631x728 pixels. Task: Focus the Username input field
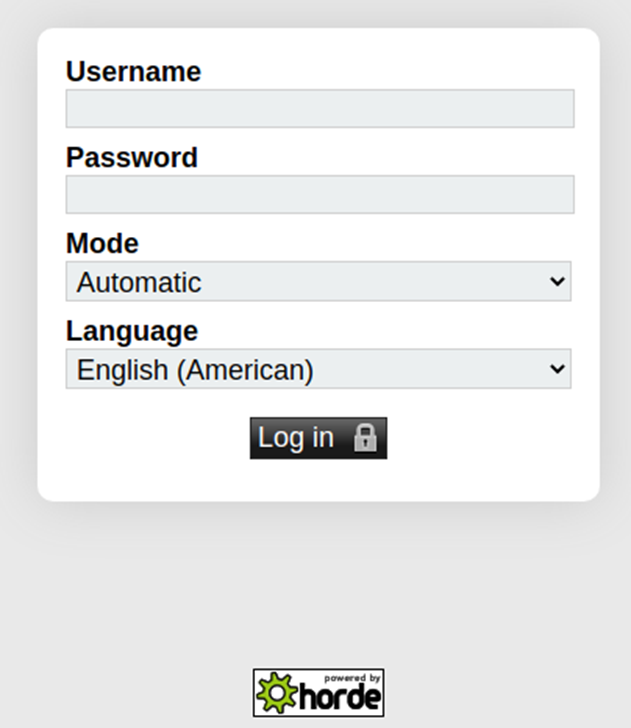tap(320, 109)
